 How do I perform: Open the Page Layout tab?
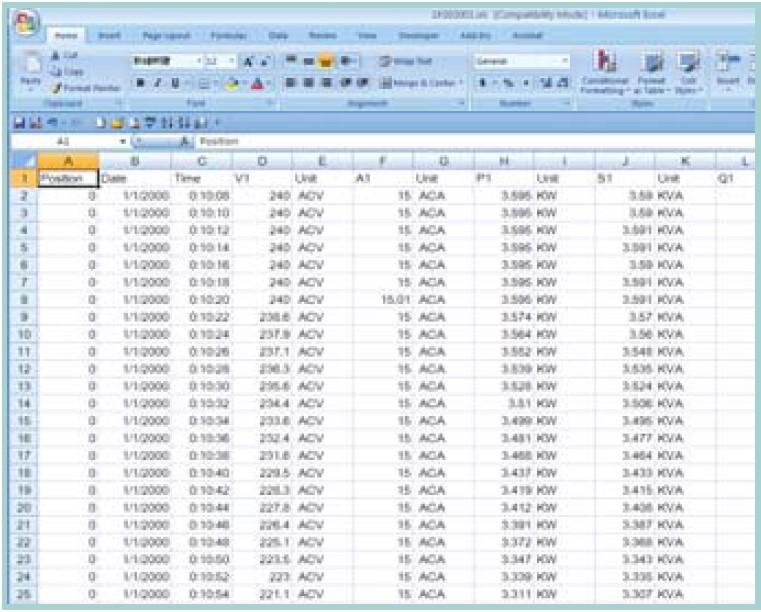tap(165, 35)
